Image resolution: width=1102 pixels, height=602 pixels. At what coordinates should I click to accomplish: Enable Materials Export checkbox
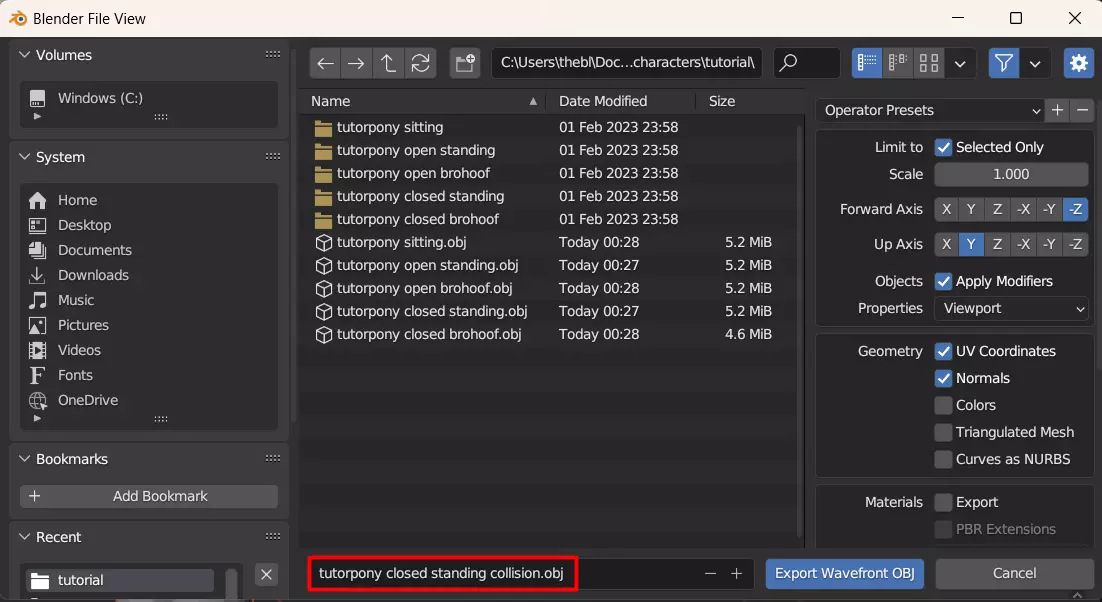pyautogui.click(x=943, y=502)
